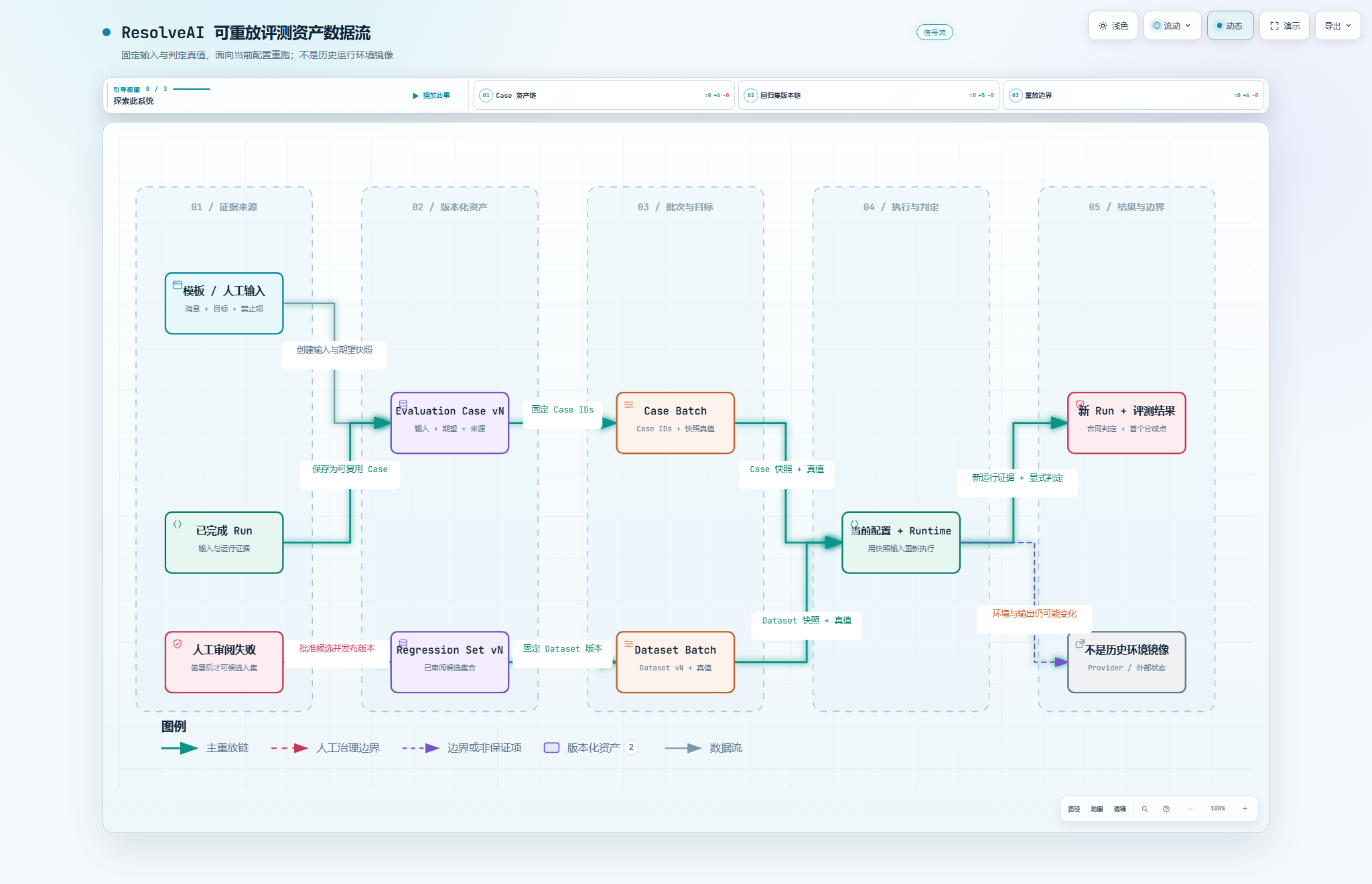This screenshot has width=1372, height=884.
Task: Open help with the question mark icon
Action: coord(1166,809)
